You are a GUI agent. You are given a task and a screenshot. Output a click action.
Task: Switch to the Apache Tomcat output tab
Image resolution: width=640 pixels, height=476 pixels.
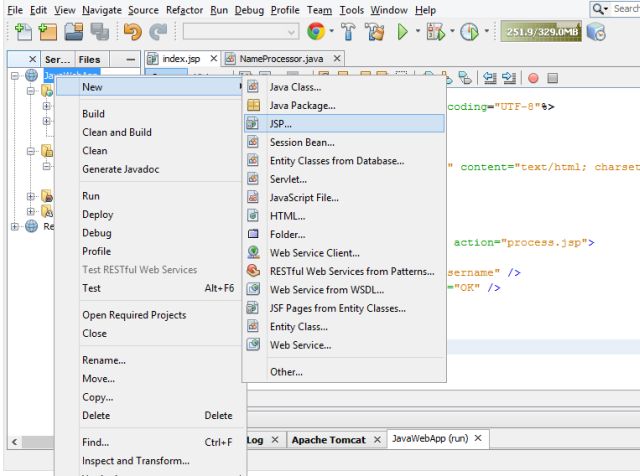329,440
